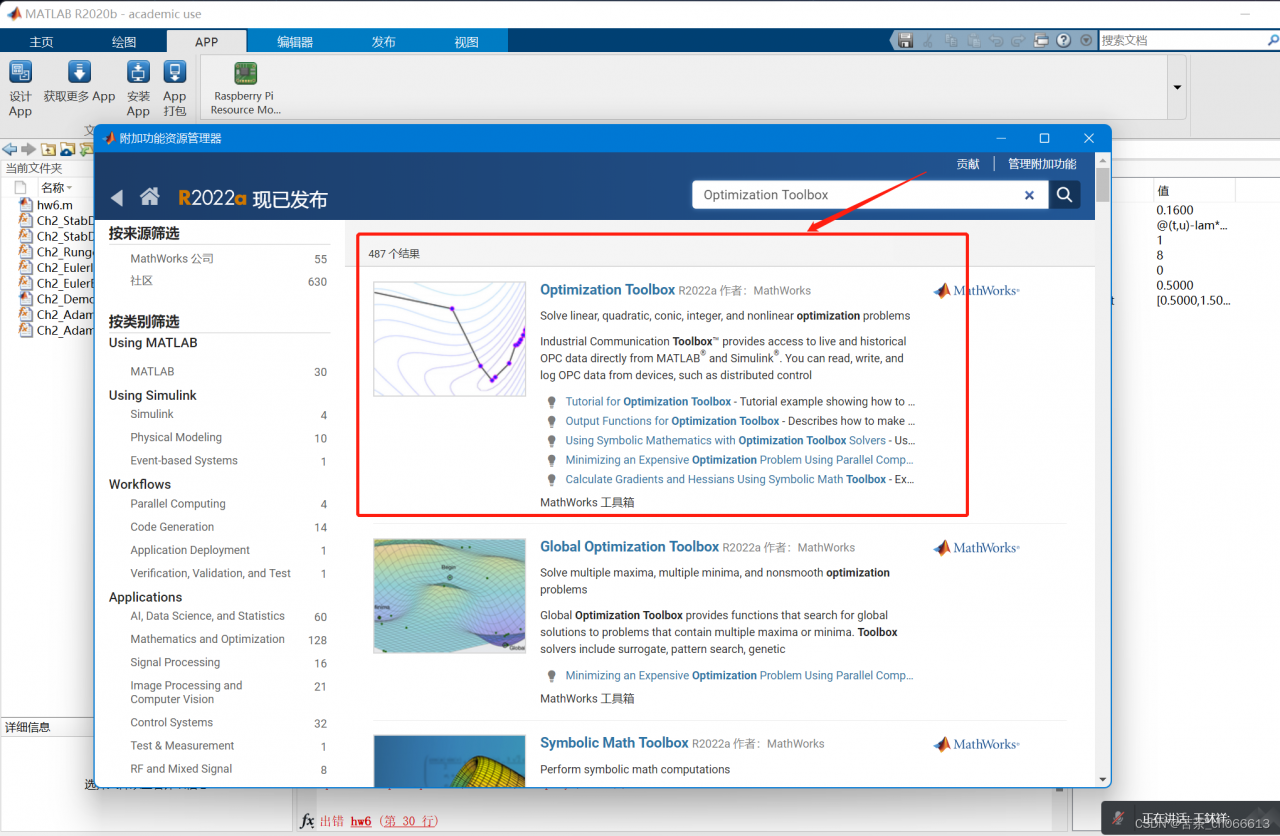The image size is (1280, 836).
Task: Open the Global Optimization Toolbox result
Action: coord(629,547)
